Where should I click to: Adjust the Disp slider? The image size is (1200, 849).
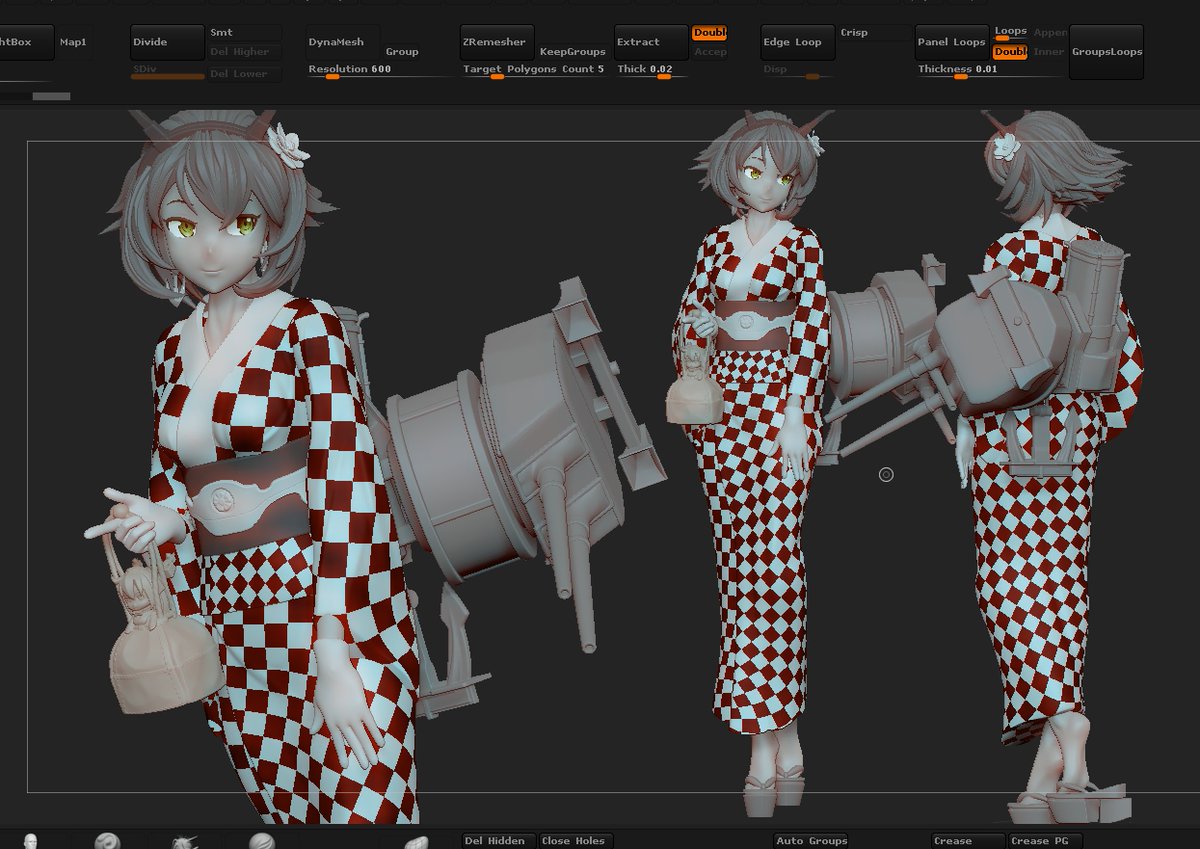(x=797, y=72)
